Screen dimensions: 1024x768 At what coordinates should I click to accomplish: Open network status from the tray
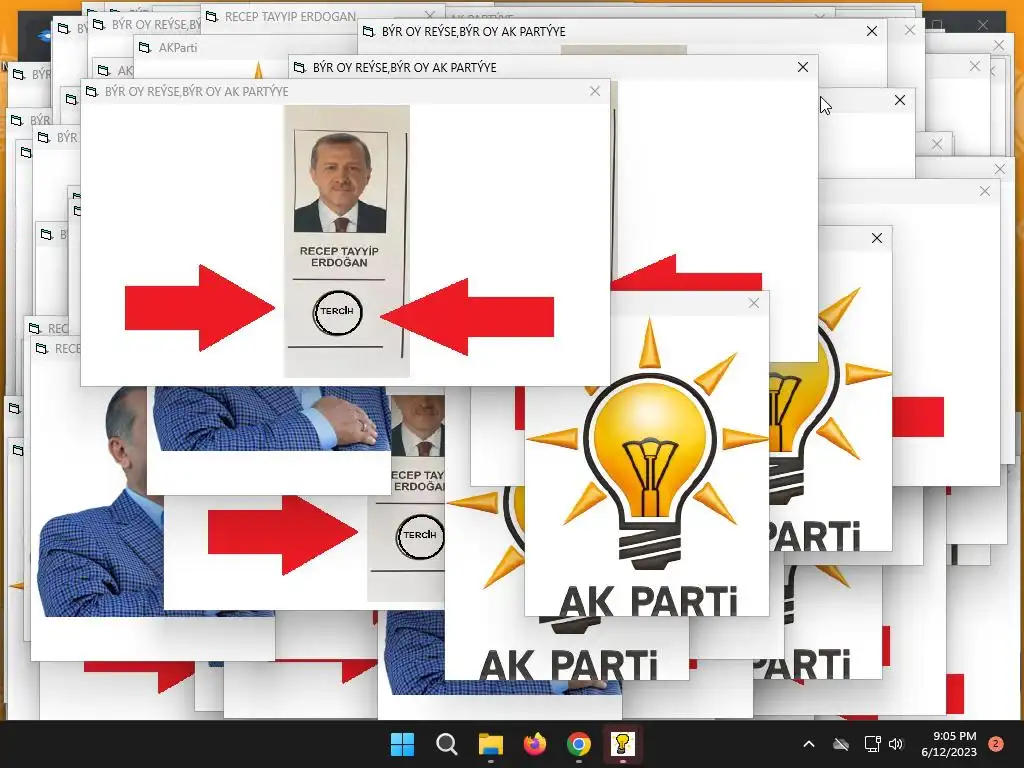point(872,744)
